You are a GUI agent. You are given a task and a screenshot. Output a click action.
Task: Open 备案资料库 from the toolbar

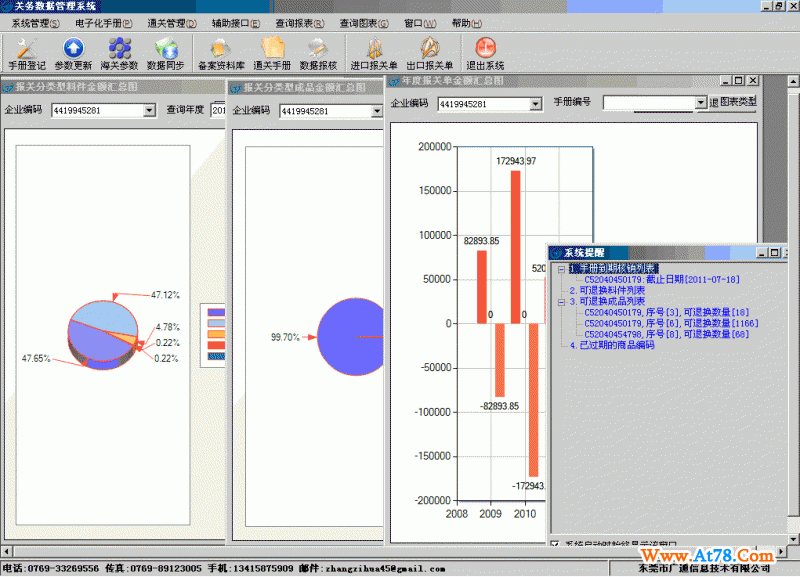coord(221,52)
